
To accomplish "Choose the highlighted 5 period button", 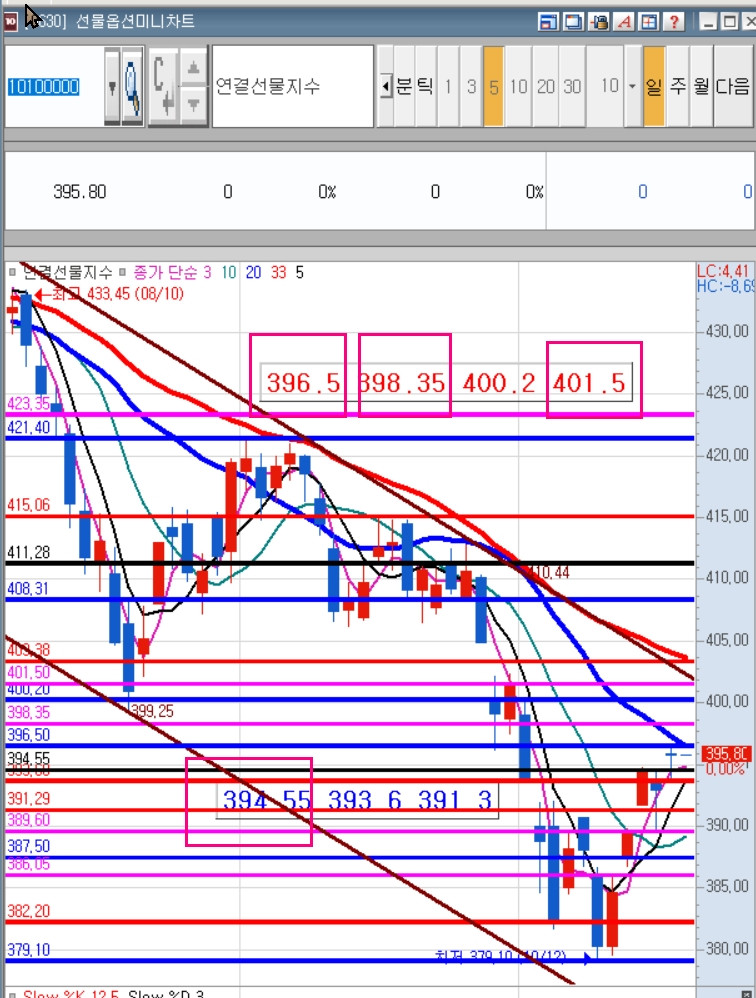I will 494,86.
